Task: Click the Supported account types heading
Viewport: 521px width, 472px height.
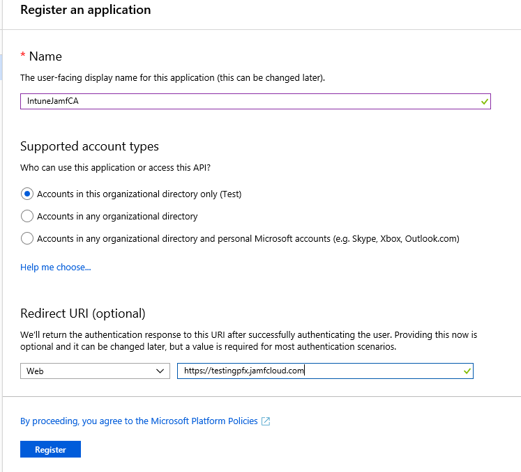Action: [89, 146]
